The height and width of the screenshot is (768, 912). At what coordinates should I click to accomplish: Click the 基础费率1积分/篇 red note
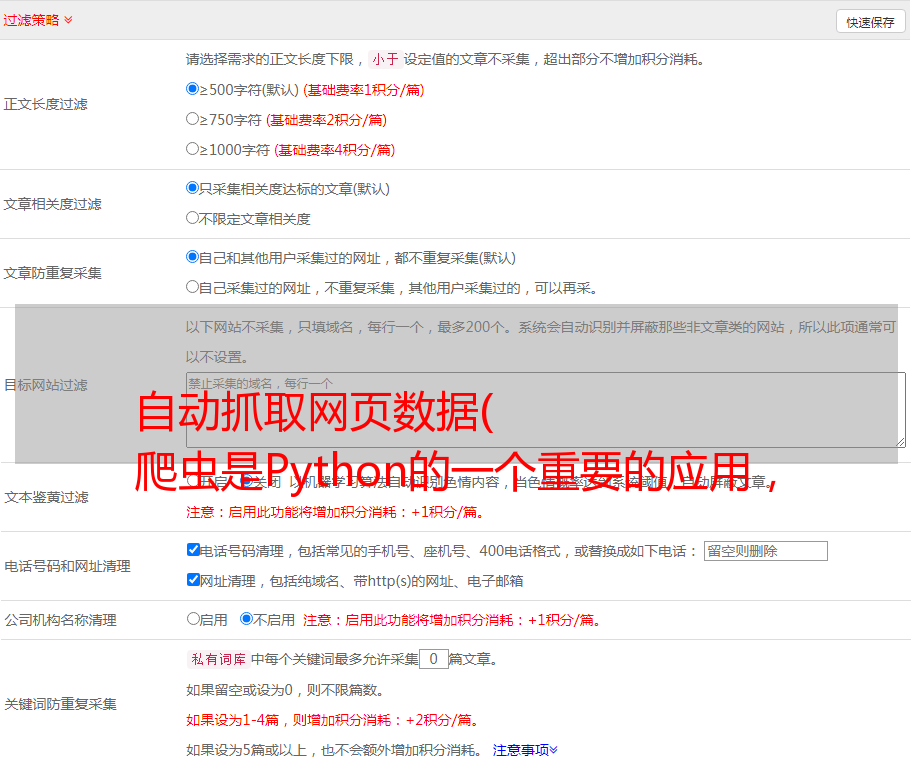[364, 90]
